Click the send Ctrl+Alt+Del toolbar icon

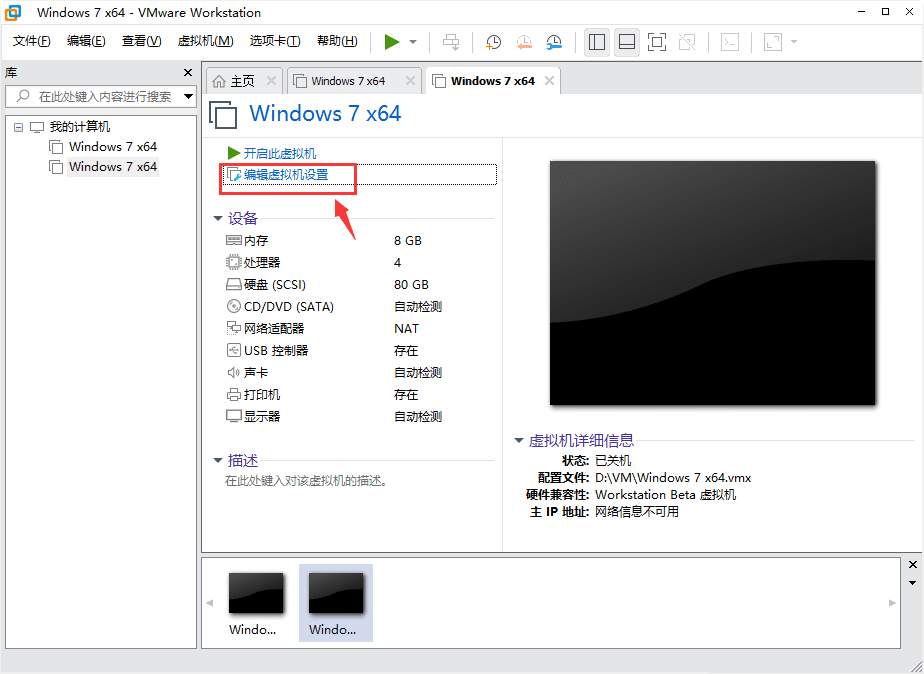[451, 42]
